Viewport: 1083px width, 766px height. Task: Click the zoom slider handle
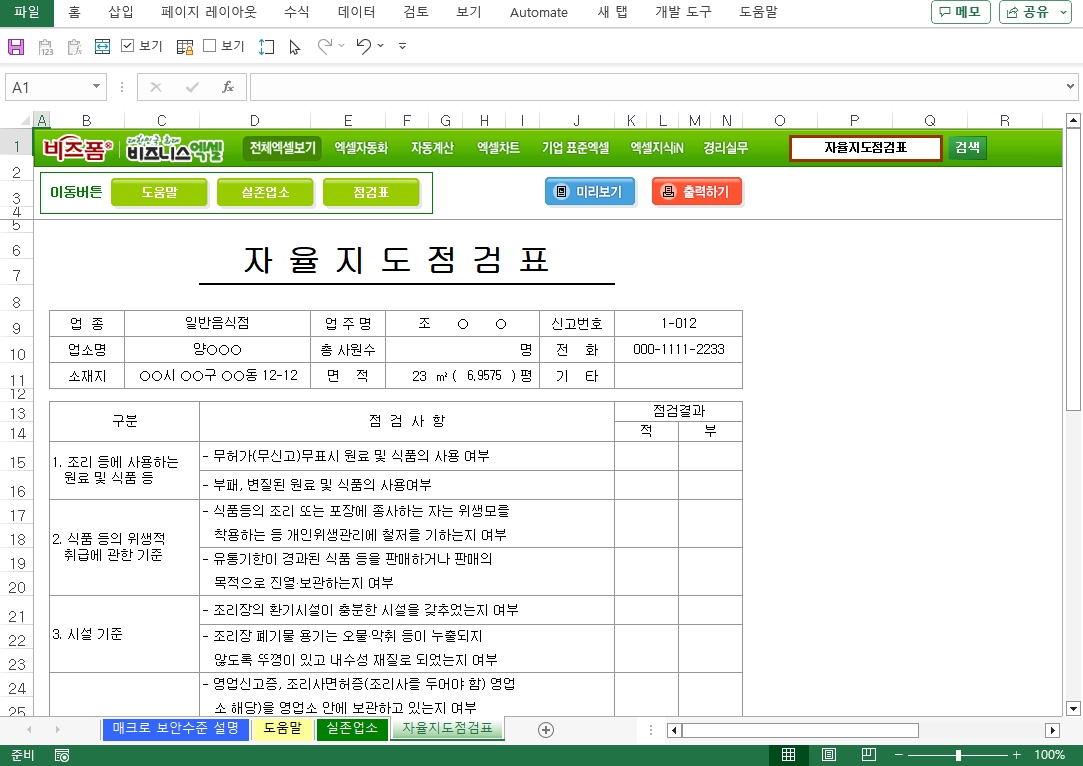(x=958, y=755)
